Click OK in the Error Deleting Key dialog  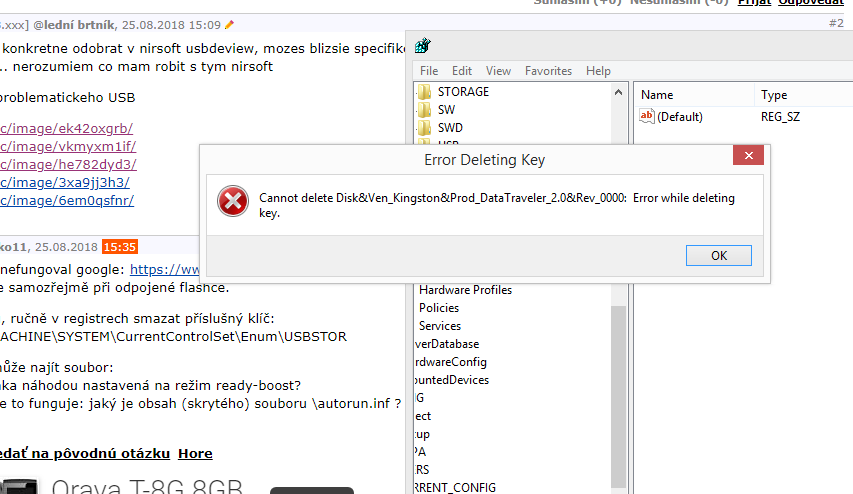(x=719, y=255)
